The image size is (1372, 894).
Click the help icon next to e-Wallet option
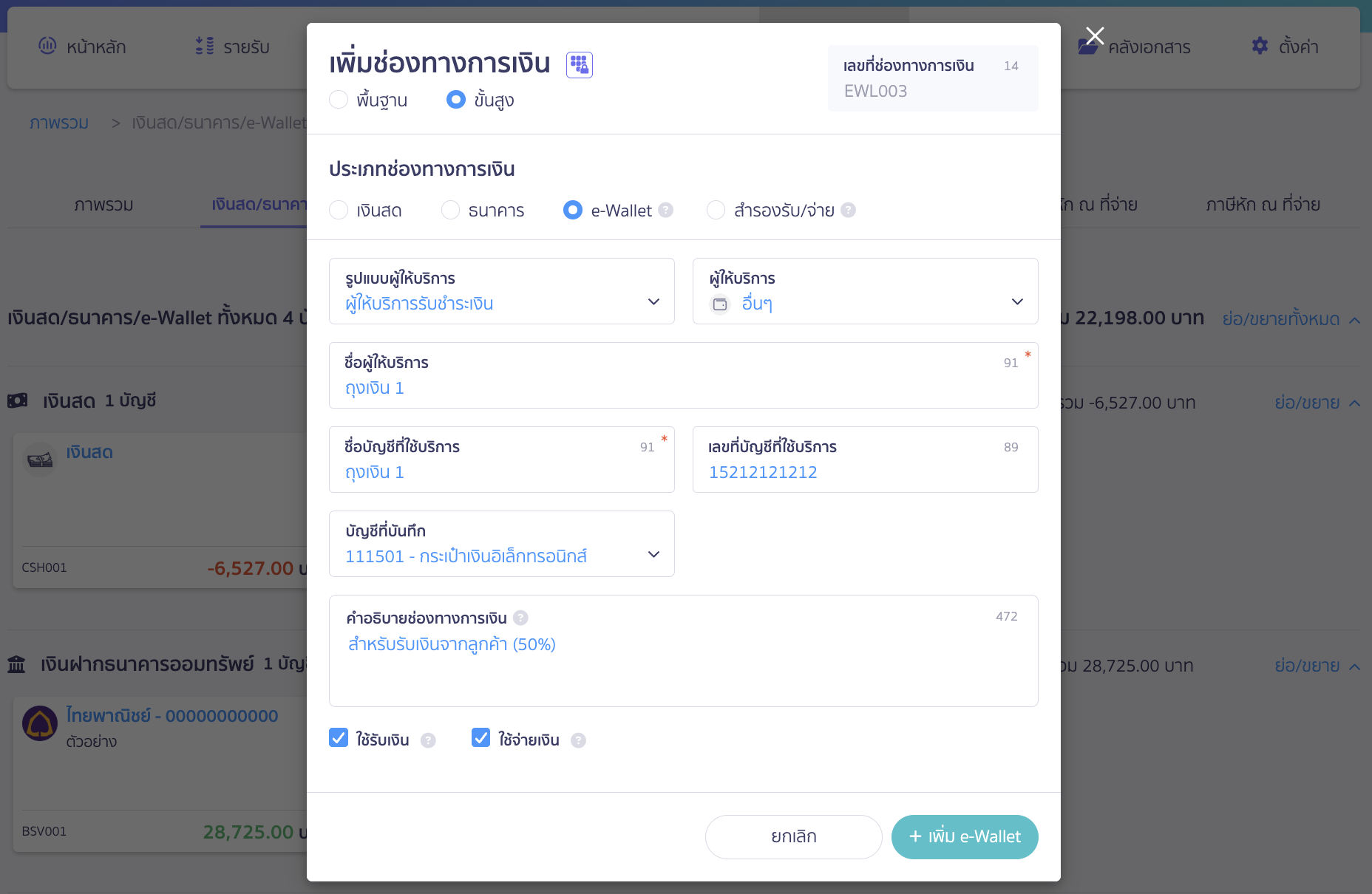click(x=667, y=210)
